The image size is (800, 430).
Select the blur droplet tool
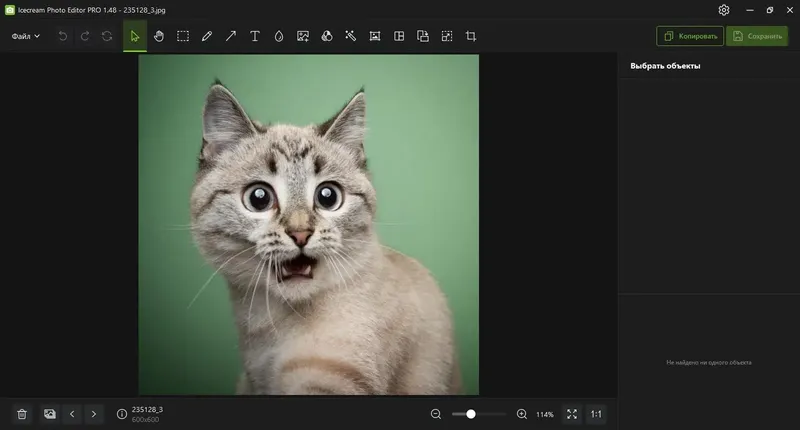pyautogui.click(x=279, y=36)
